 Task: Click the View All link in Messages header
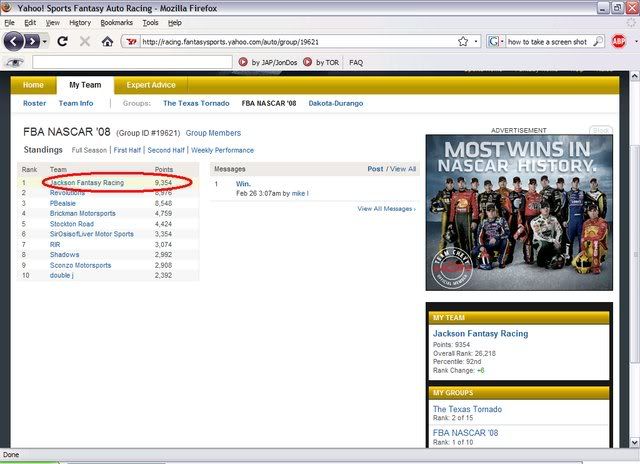point(403,169)
